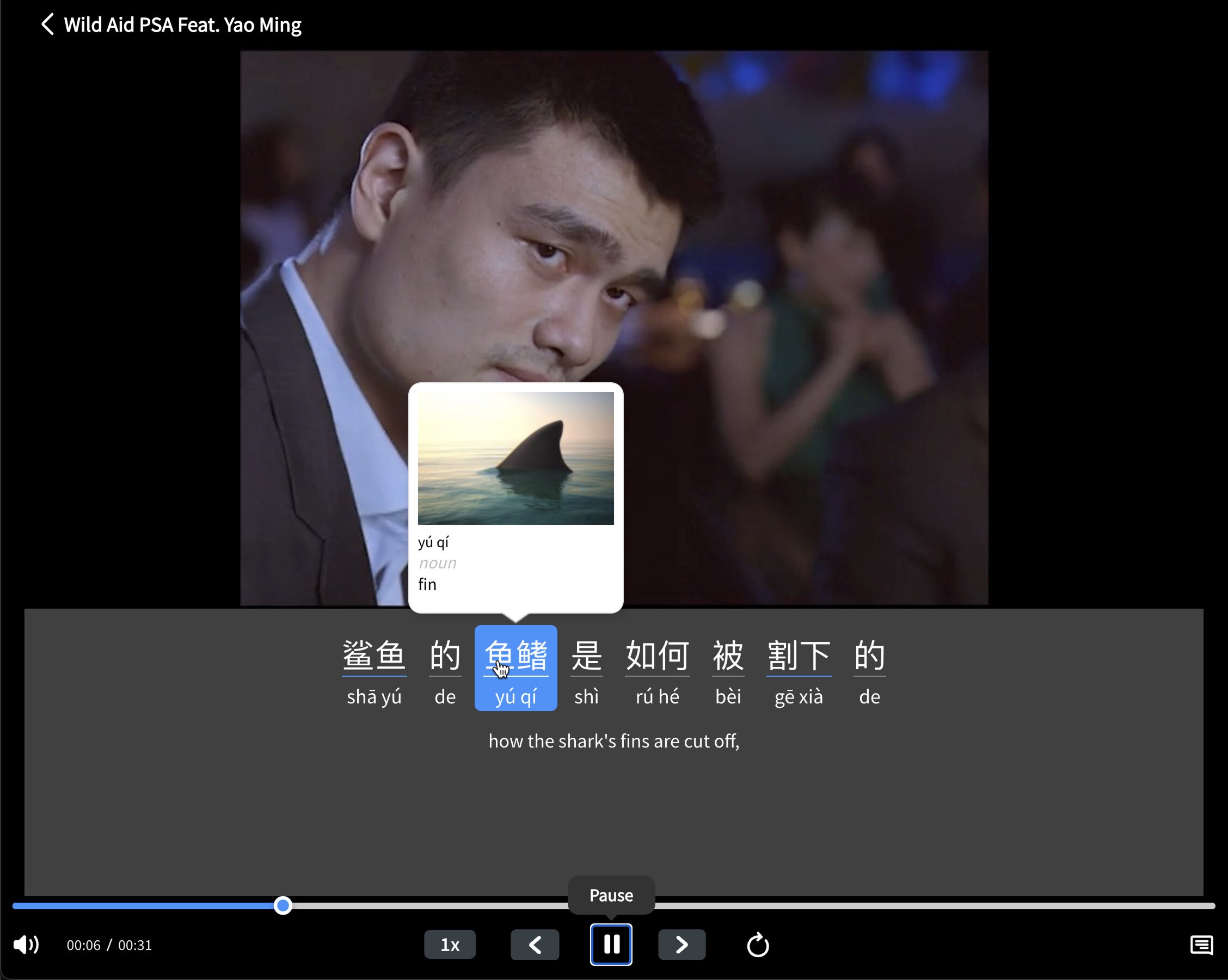Pause the video using the pause icon
1228x980 pixels.
[x=611, y=945]
